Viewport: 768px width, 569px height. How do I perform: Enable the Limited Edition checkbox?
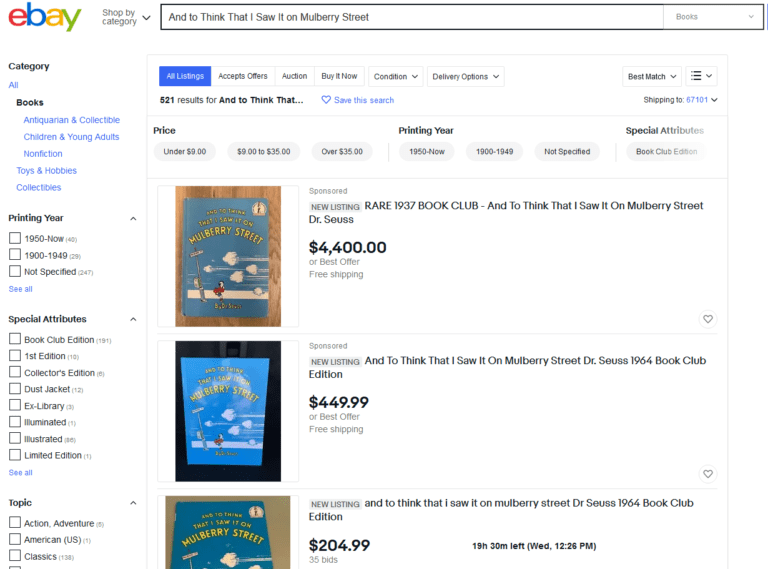pyautogui.click(x=15, y=455)
